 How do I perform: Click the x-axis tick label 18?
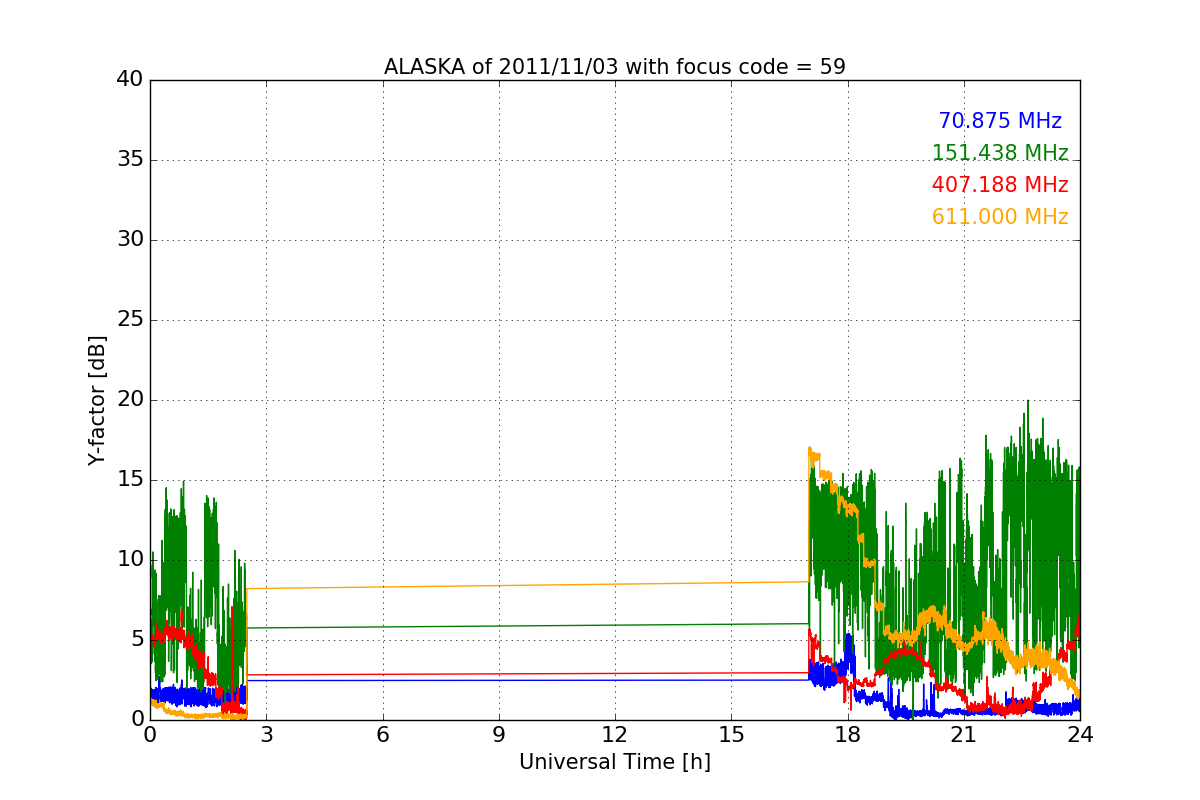[x=848, y=734]
